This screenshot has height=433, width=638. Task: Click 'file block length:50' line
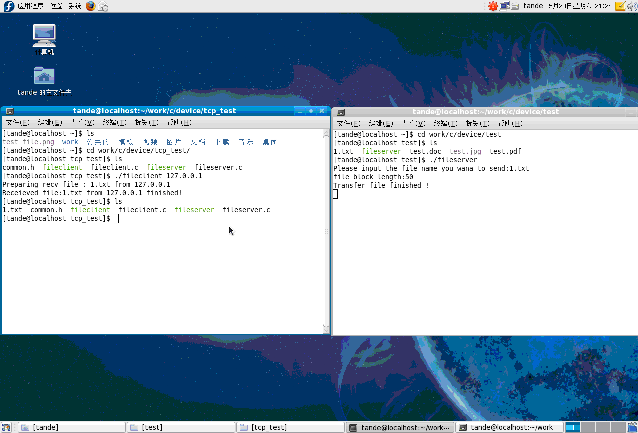374,177
